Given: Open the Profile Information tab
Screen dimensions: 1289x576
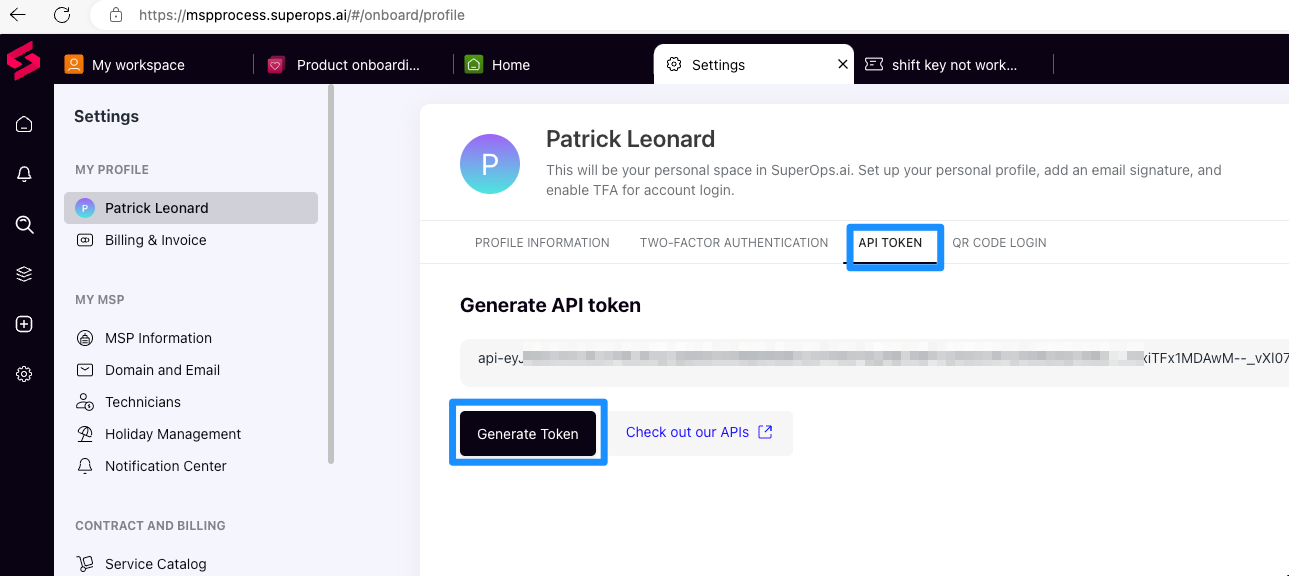Looking at the screenshot, I should 542,243.
